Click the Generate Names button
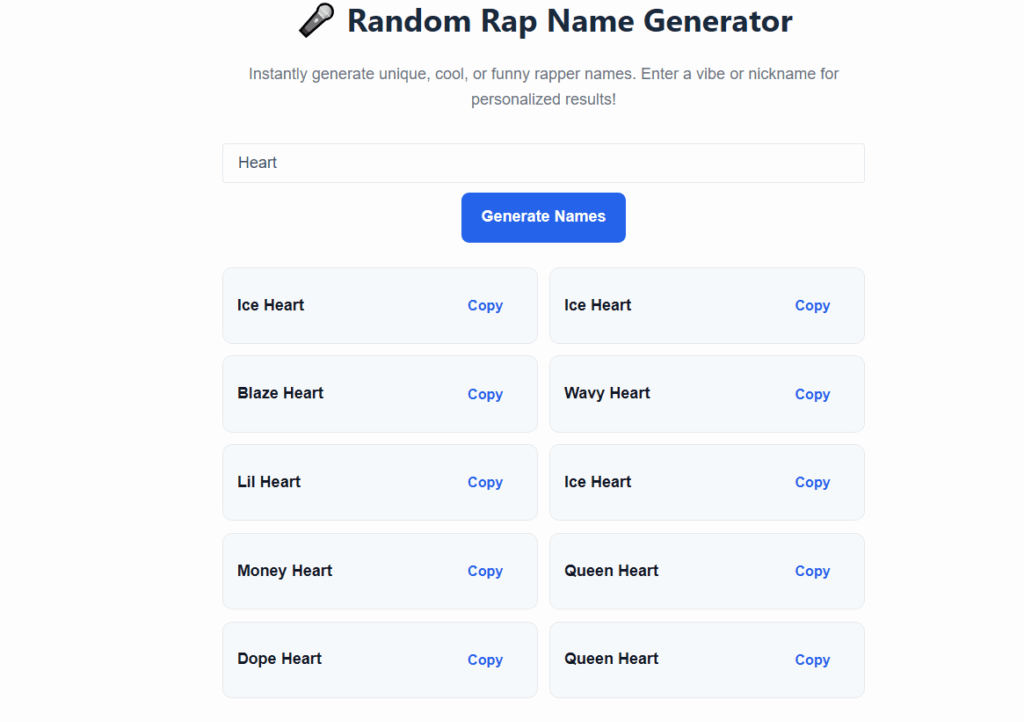 click(x=543, y=217)
